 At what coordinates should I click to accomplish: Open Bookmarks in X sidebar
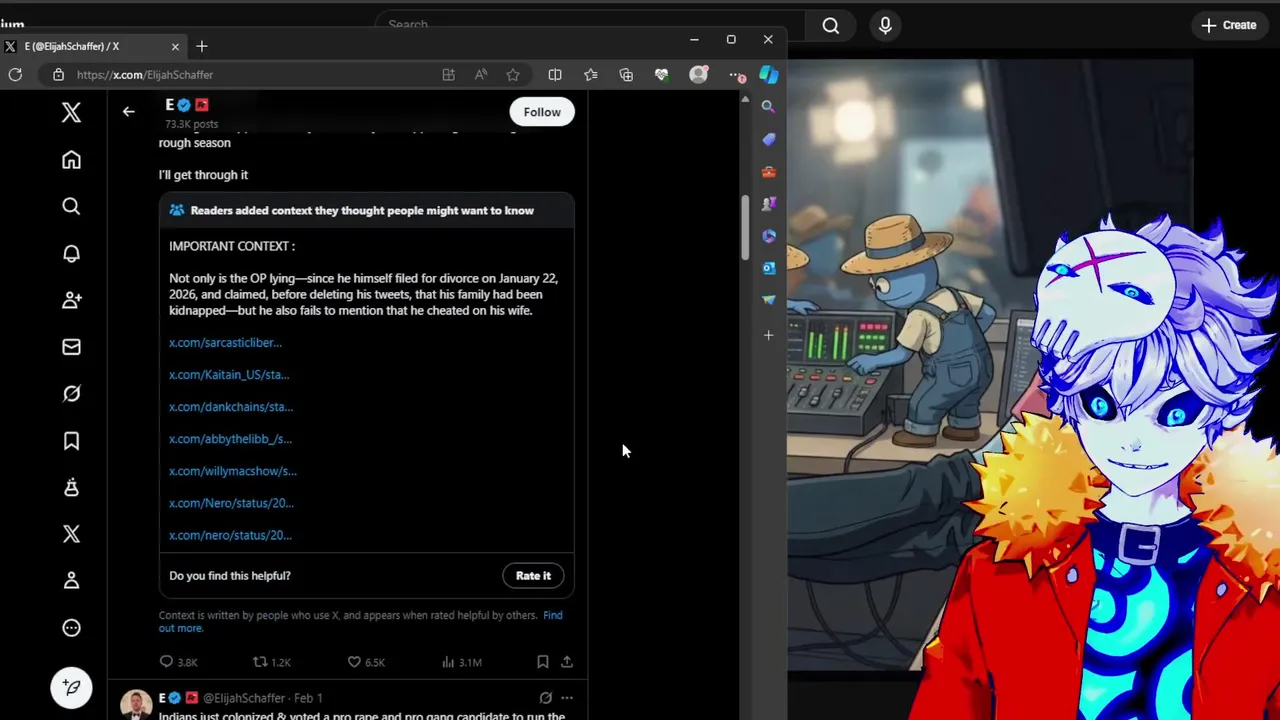pos(71,441)
